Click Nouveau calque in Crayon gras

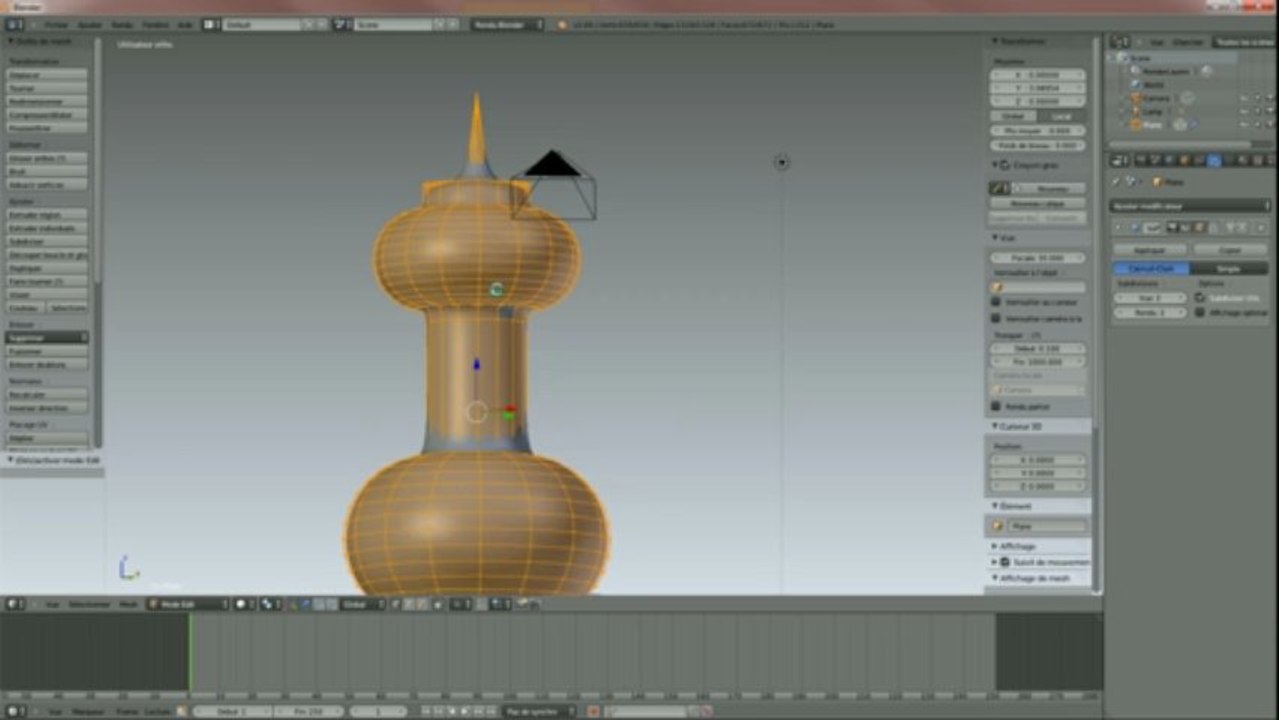click(1038, 203)
